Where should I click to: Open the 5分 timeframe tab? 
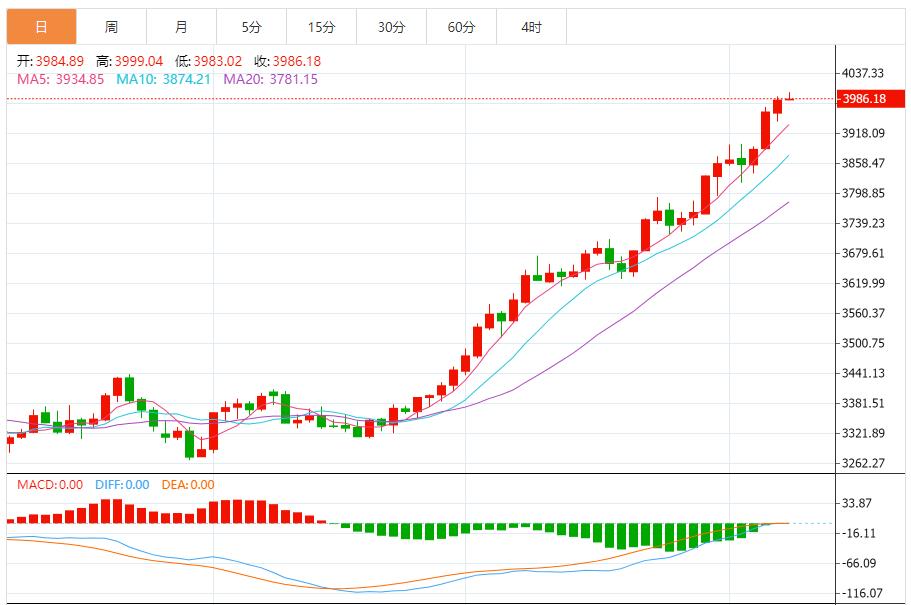251,27
